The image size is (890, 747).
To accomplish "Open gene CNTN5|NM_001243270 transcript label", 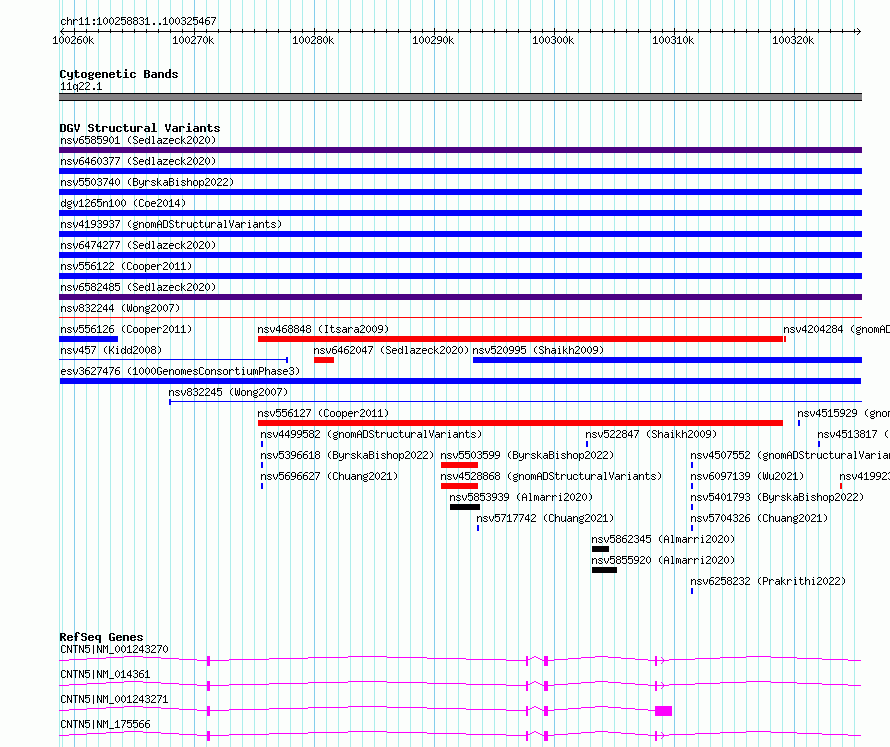I will click(x=114, y=649).
